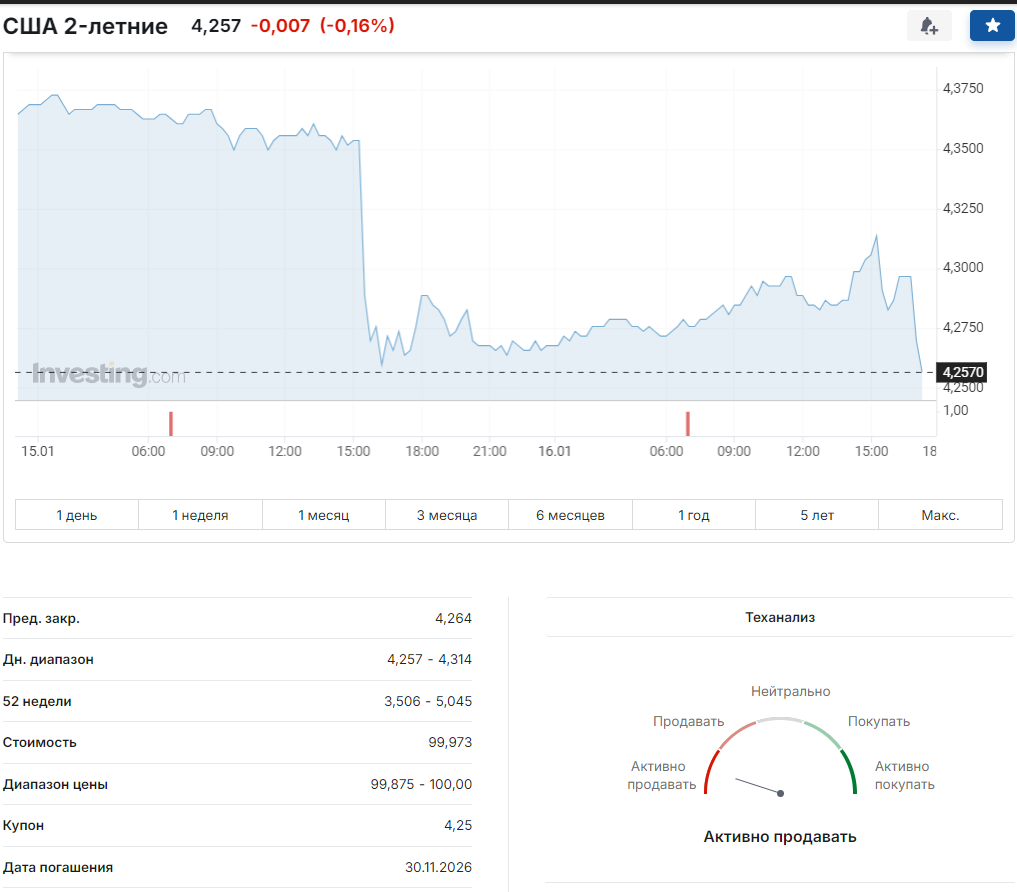The image size is (1017, 892).
Task: Click the price range 99,875 - 100,00
Action: point(422,784)
